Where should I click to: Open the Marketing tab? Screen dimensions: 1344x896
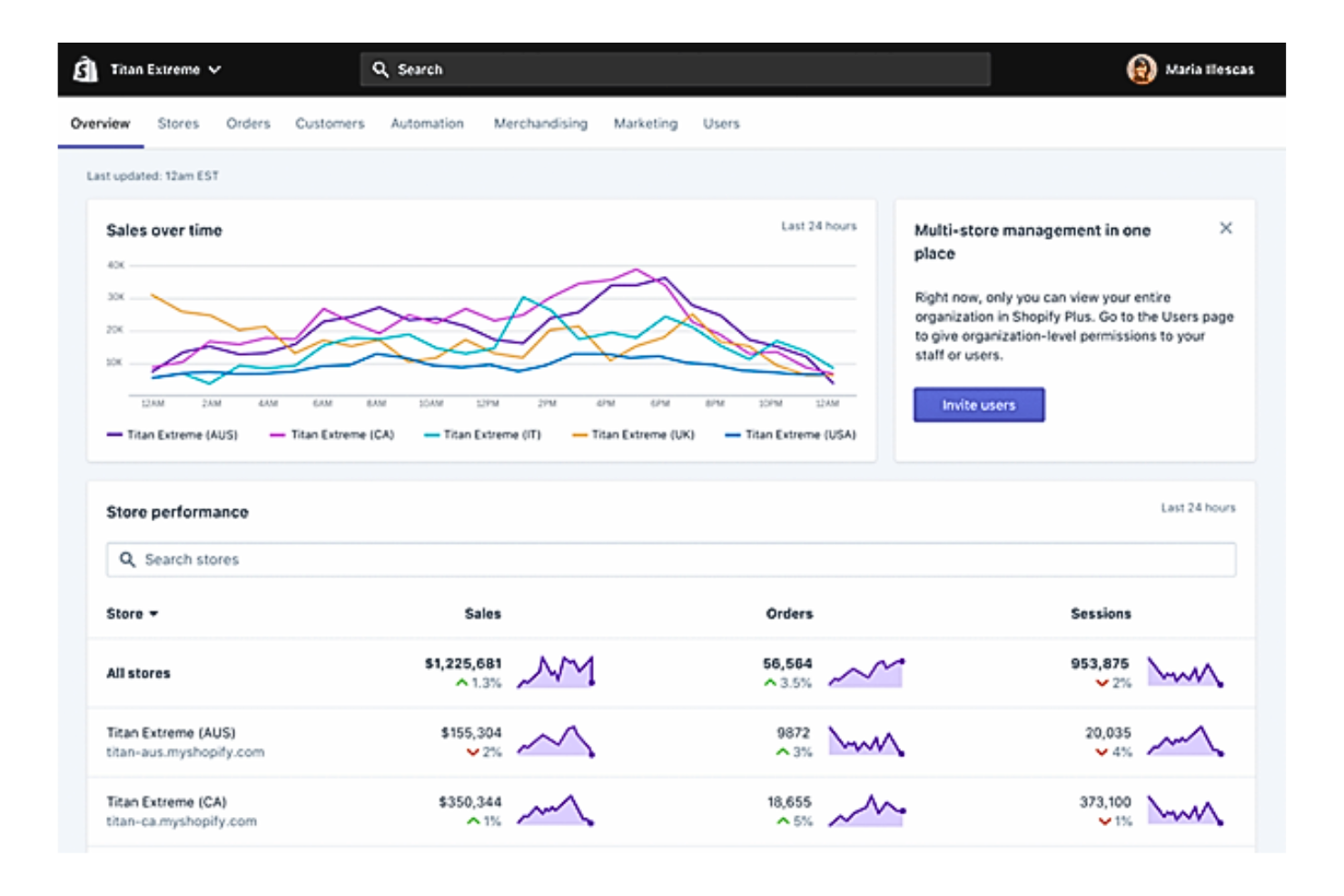pyautogui.click(x=646, y=123)
